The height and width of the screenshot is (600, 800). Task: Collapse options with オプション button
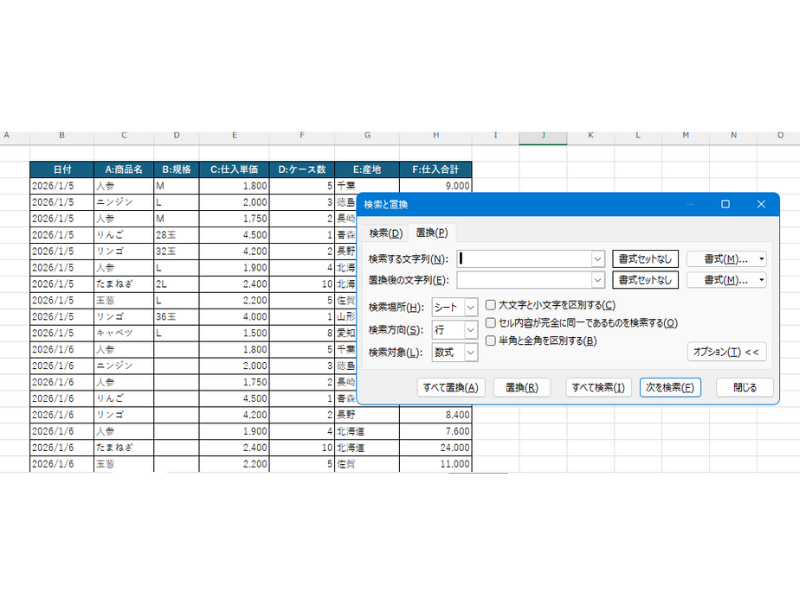click(x=727, y=352)
